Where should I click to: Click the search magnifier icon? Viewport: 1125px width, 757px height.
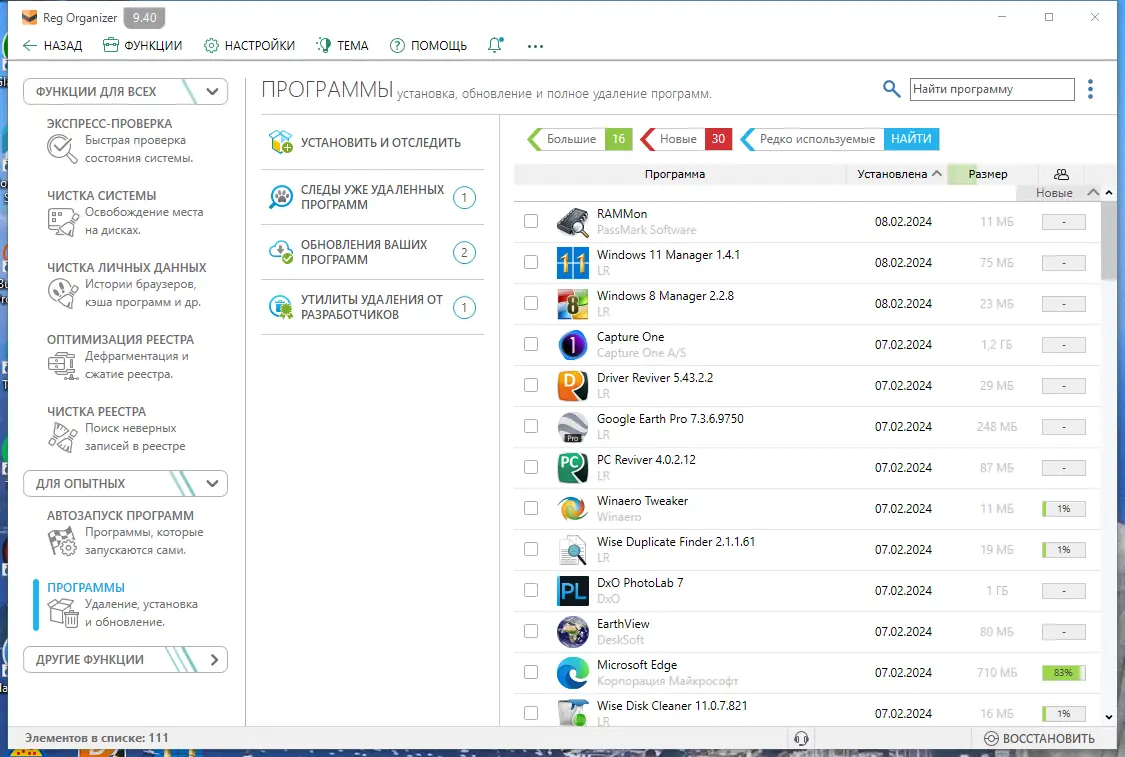pyautogui.click(x=891, y=88)
